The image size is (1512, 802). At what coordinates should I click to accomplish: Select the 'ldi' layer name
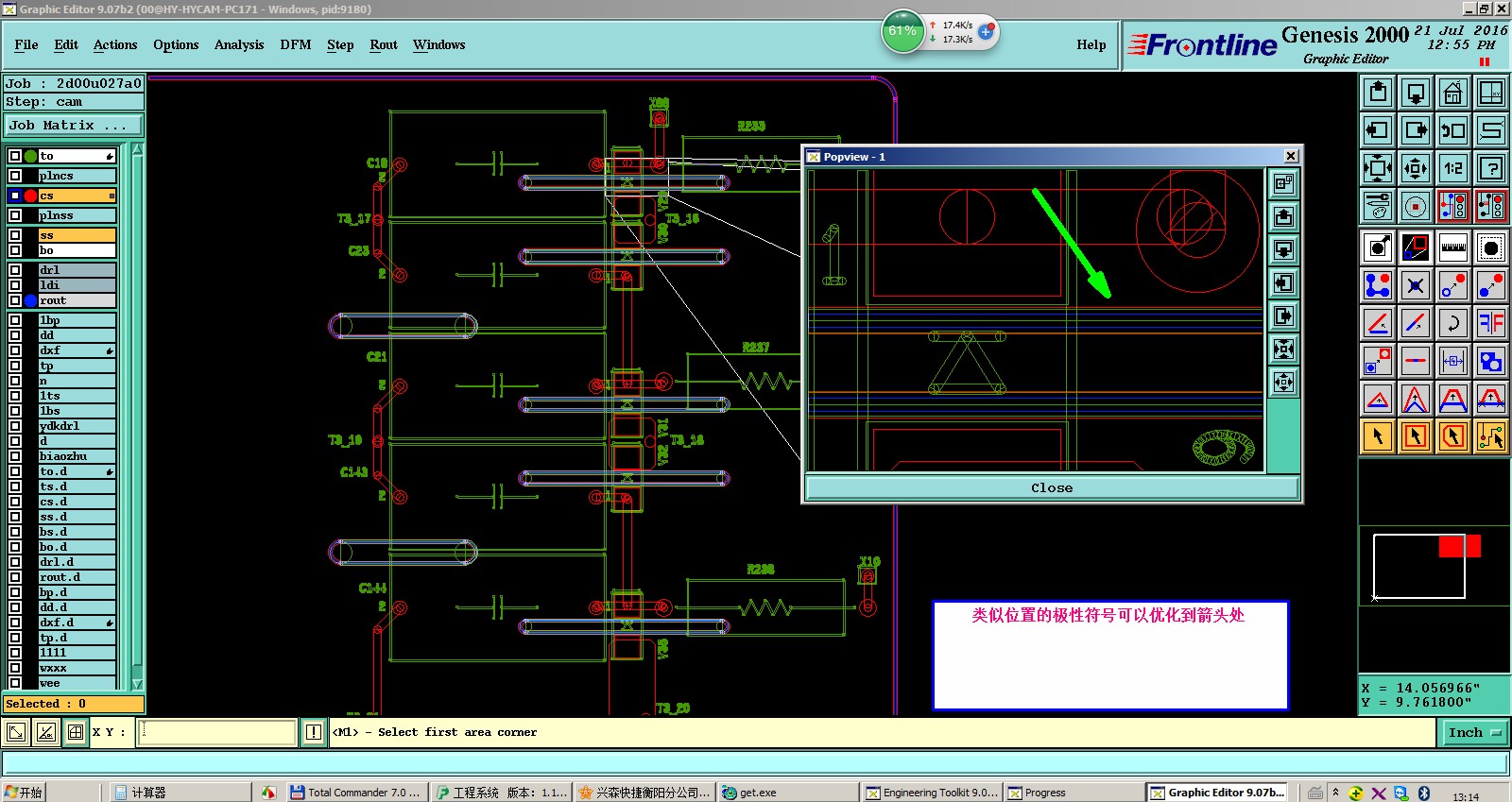click(77, 285)
